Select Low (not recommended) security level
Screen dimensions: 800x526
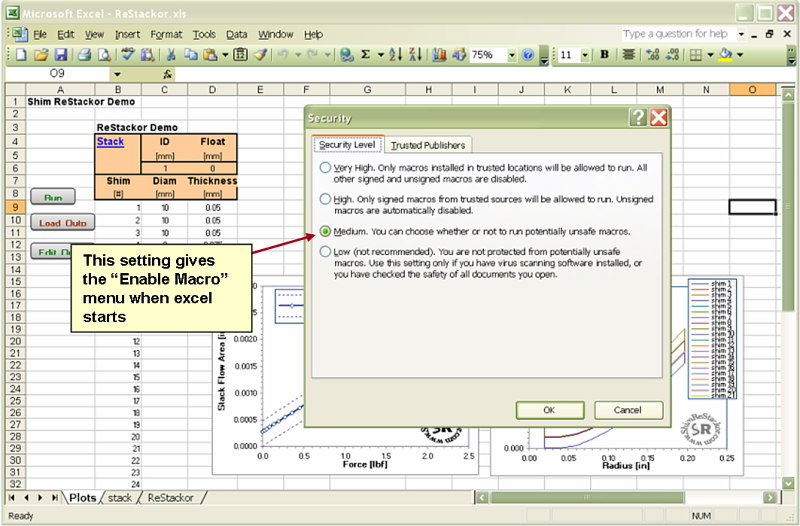coord(325,252)
